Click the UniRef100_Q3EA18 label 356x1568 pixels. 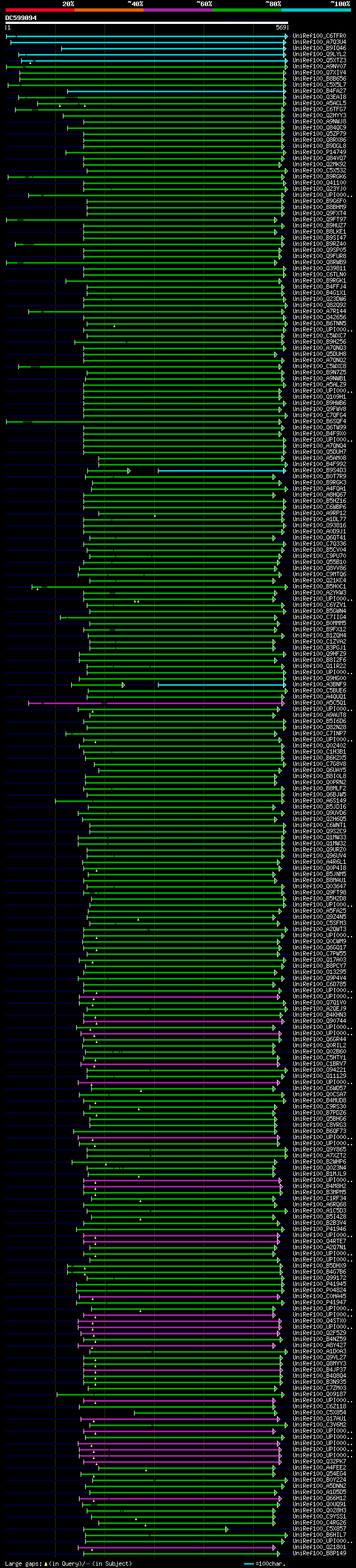tap(319, 97)
